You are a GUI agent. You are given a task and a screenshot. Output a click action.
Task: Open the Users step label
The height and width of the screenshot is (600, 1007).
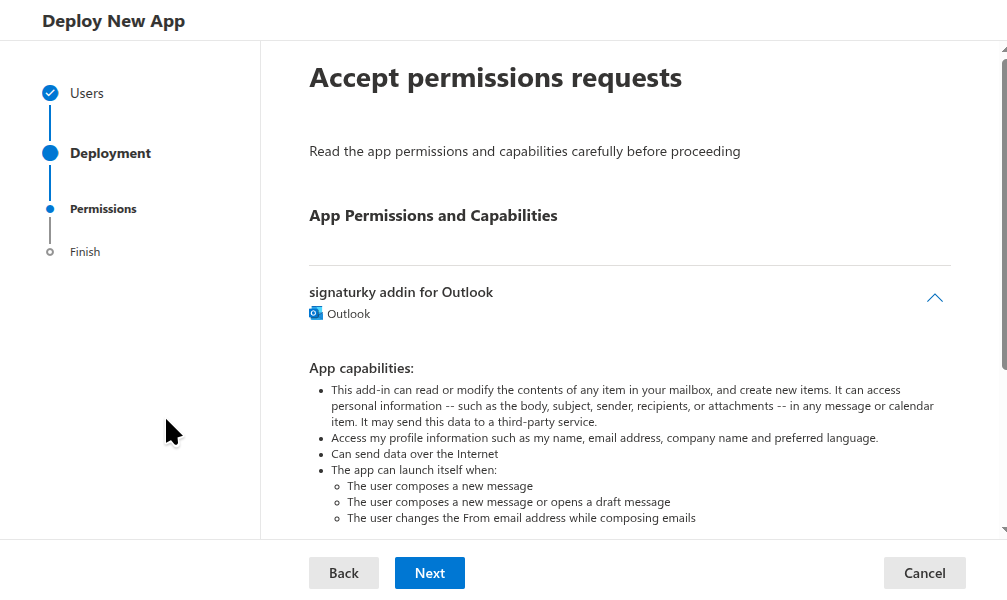(87, 93)
